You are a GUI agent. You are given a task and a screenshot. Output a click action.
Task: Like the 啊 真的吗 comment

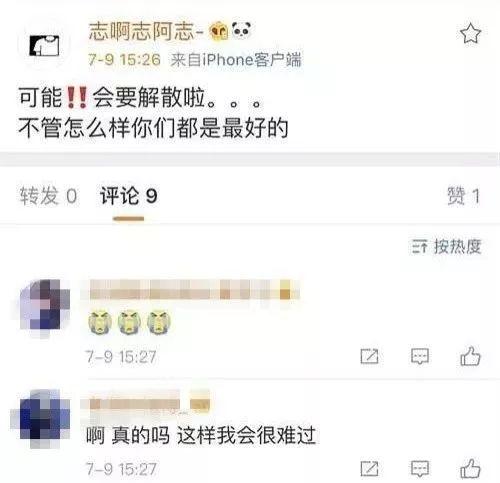470,468
